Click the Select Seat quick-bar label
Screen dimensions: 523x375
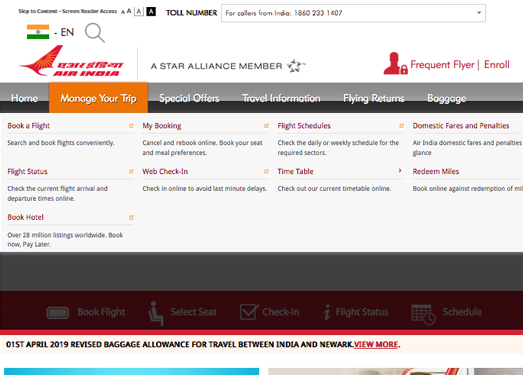tap(193, 312)
